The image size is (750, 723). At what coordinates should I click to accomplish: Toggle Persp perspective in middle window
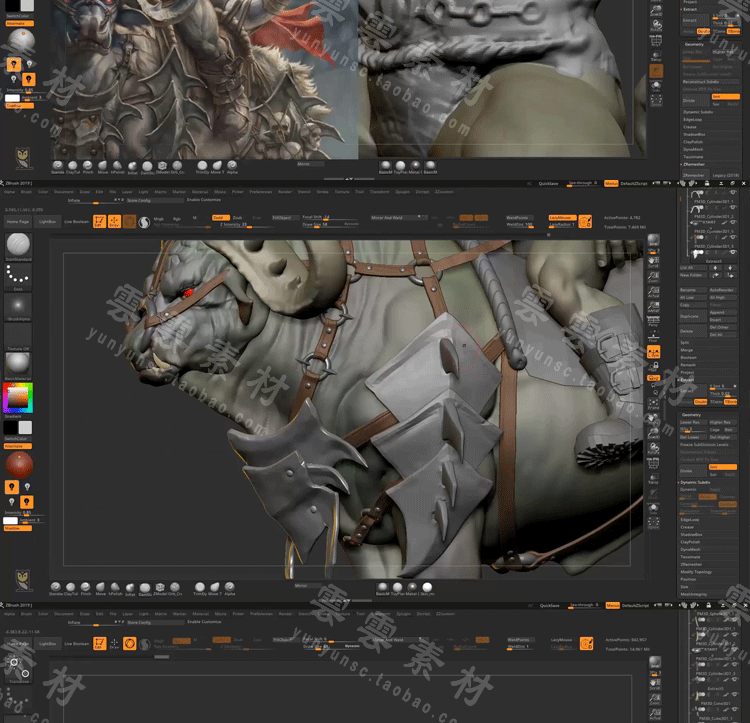pos(653,322)
